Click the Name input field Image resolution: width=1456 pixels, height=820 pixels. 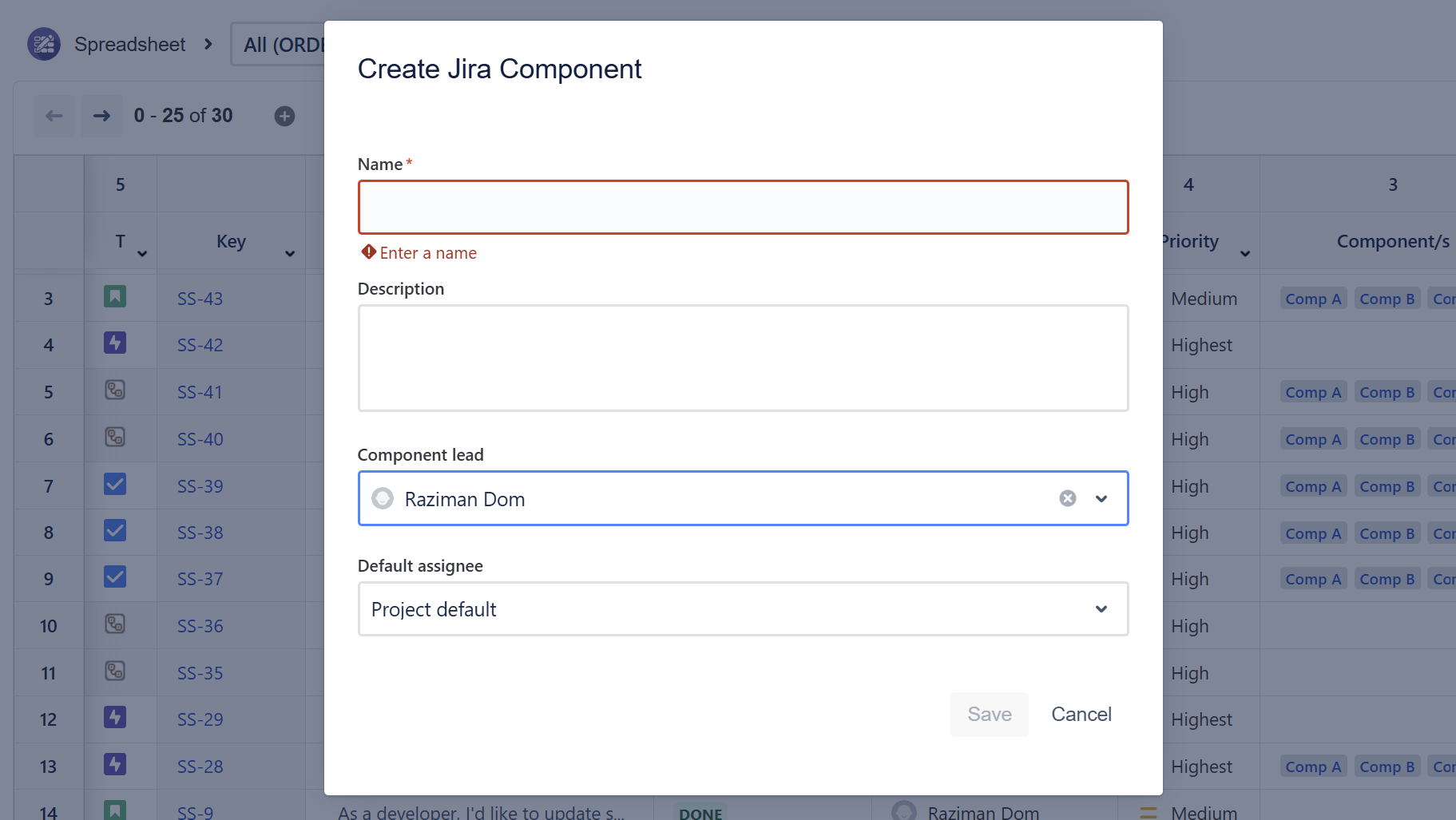[742, 208]
